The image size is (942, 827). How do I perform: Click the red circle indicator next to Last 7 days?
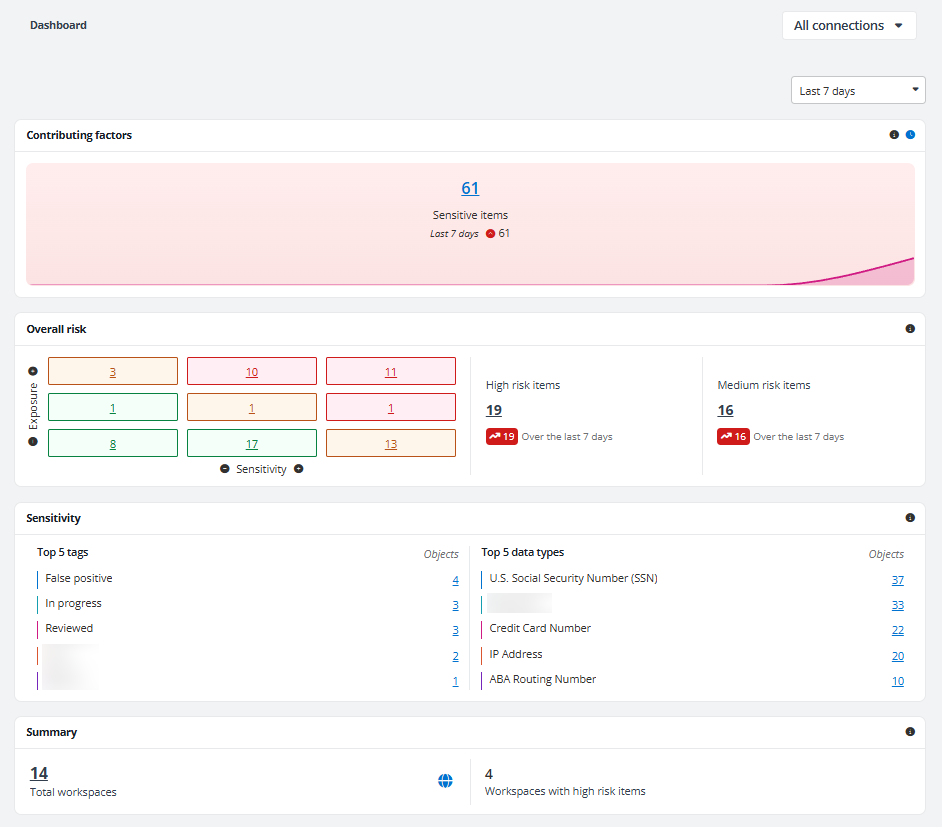pos(490,234)
